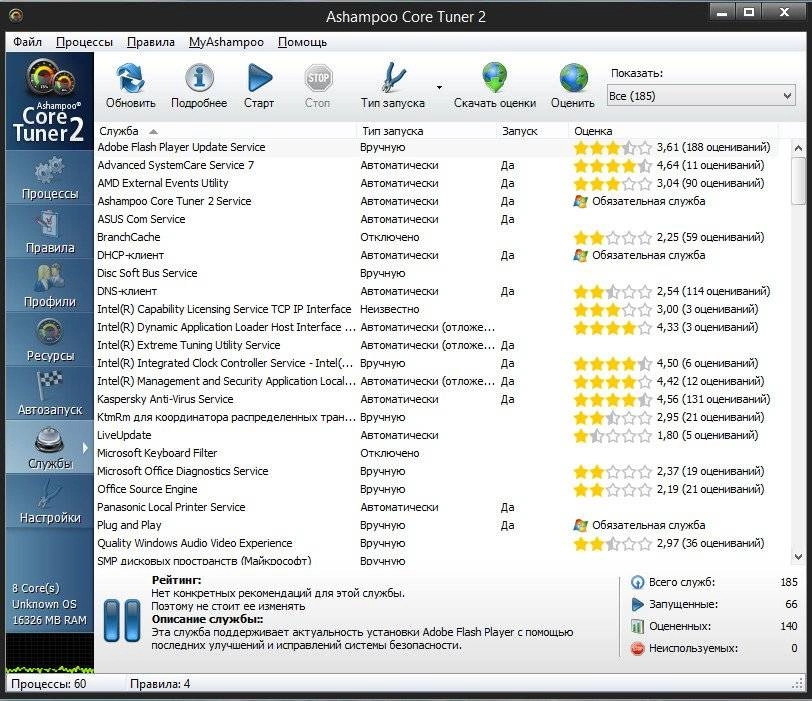Open the Правила sidebar section
This screenshot has height=701, width=812.
50,232
